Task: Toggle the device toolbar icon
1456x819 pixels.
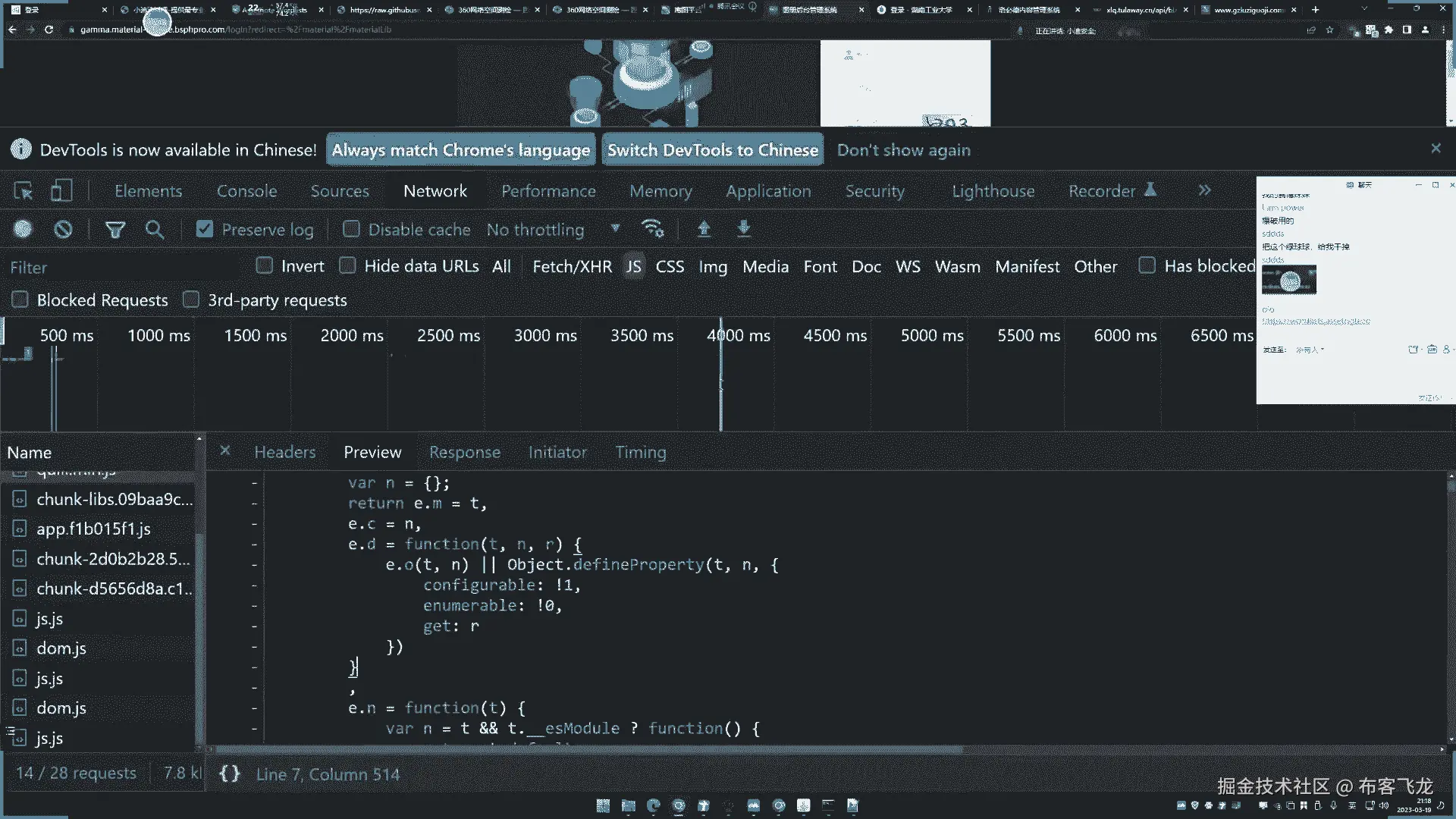Action: pos(61,191)
